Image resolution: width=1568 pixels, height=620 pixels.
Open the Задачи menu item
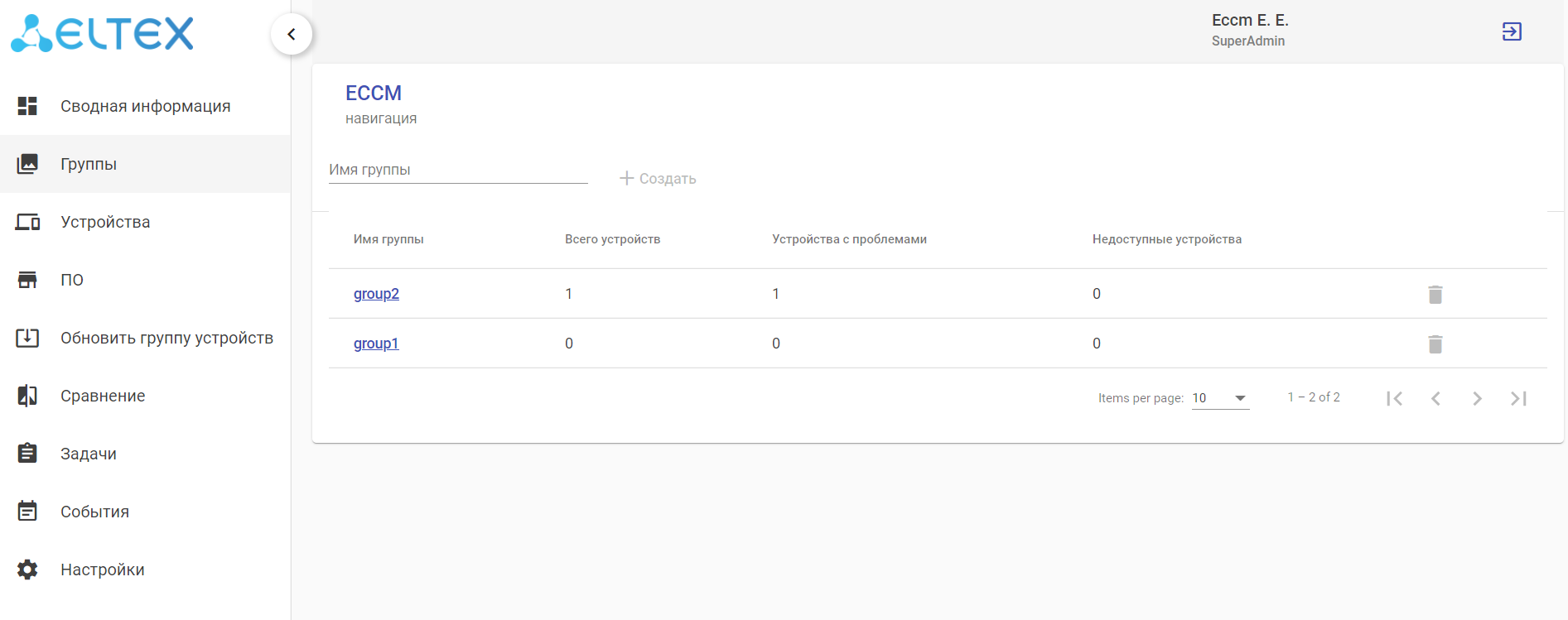(89, 454)
